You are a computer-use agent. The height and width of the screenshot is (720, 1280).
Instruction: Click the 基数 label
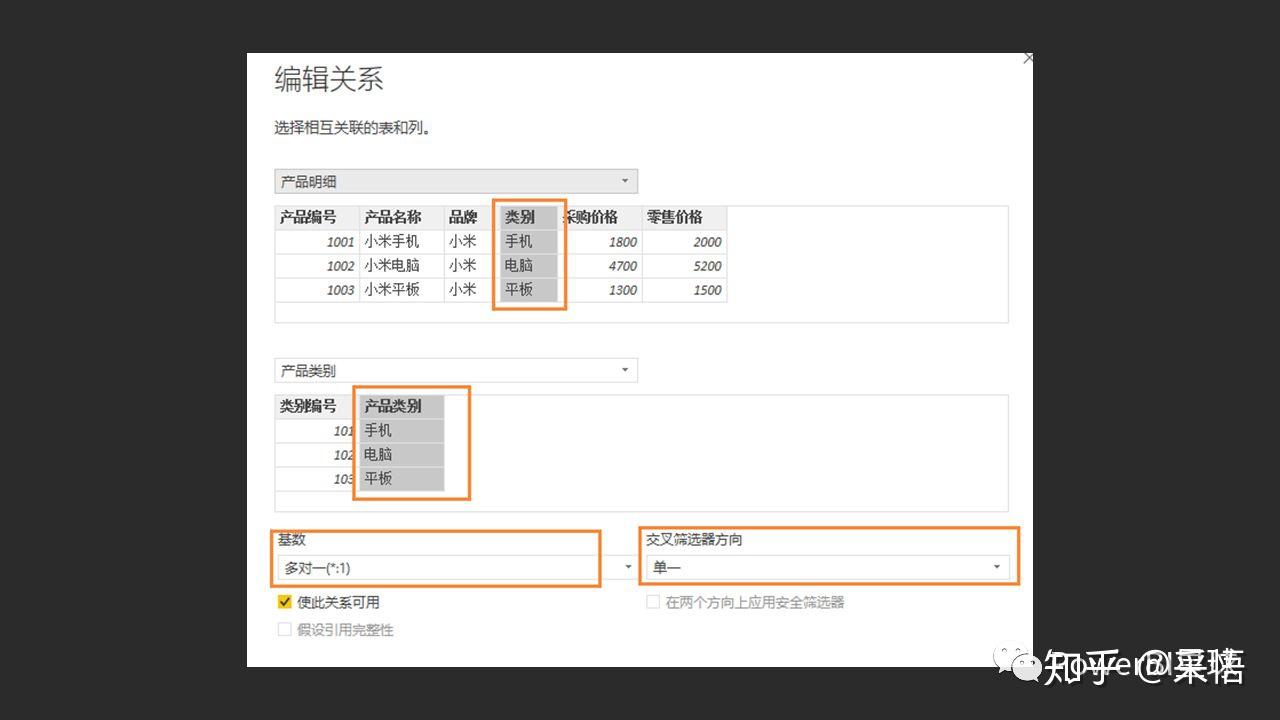pos(292,540)
